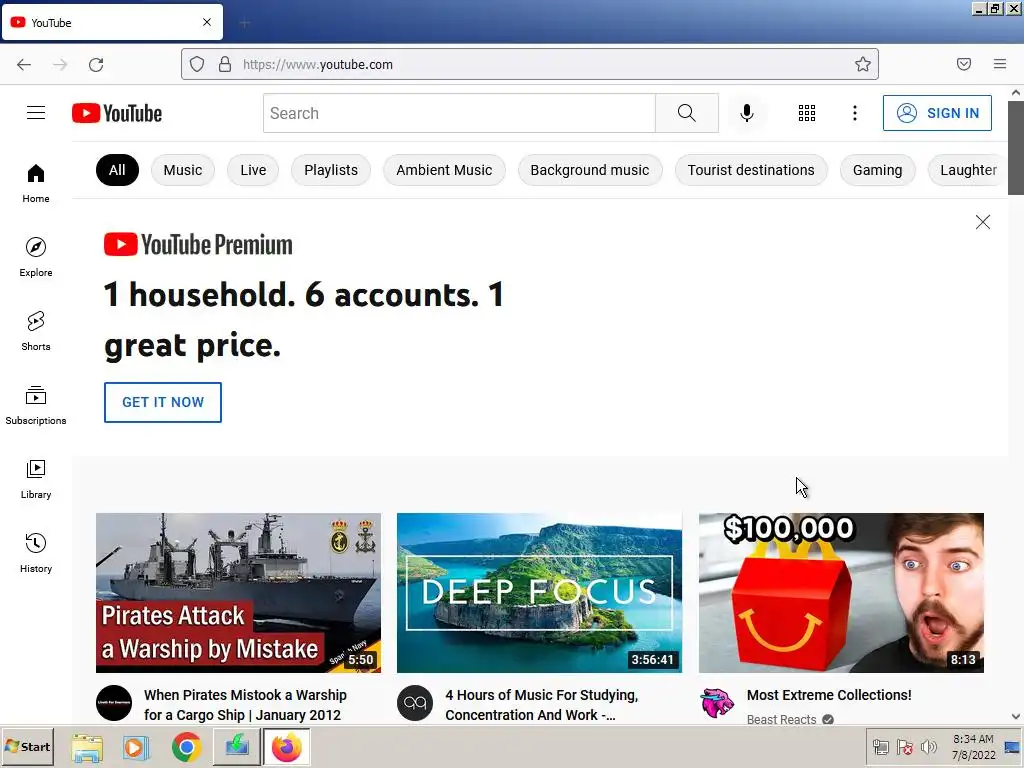The width and height of the screenshot is (1024, 768).
Task: Click the GET IT NOW button
Action: click(163, 402)
